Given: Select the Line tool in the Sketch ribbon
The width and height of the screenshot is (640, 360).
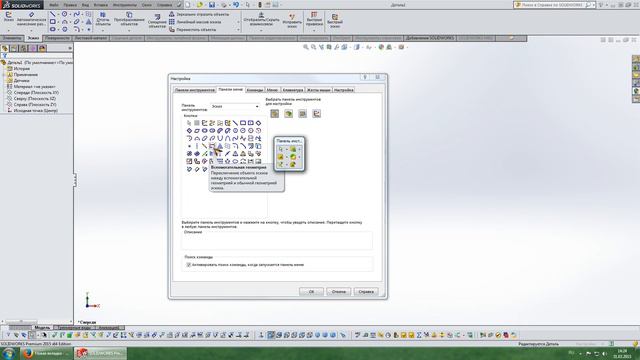Looking at the screenshot, I should (x=53, y=14).
